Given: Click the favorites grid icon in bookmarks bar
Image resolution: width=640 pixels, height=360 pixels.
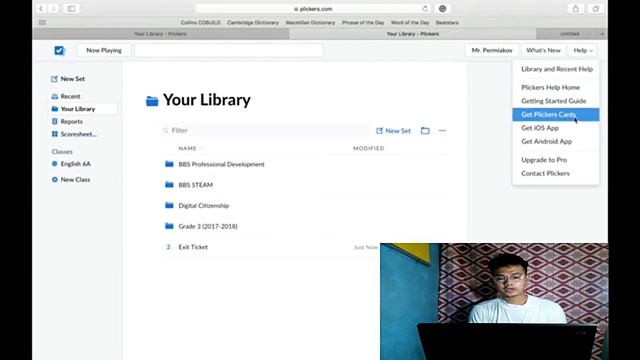Looking at the screenshot, I should [42, 22].
